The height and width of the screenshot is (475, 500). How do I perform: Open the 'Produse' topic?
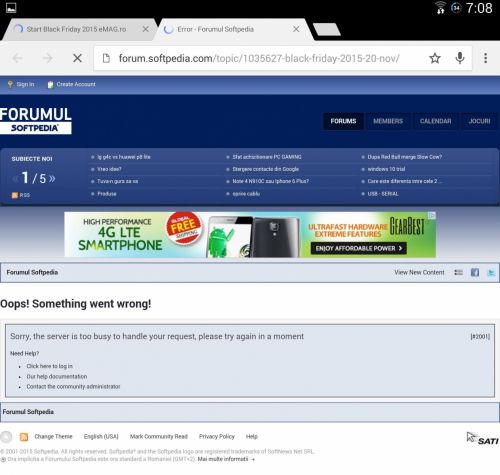tap(107, 194)
